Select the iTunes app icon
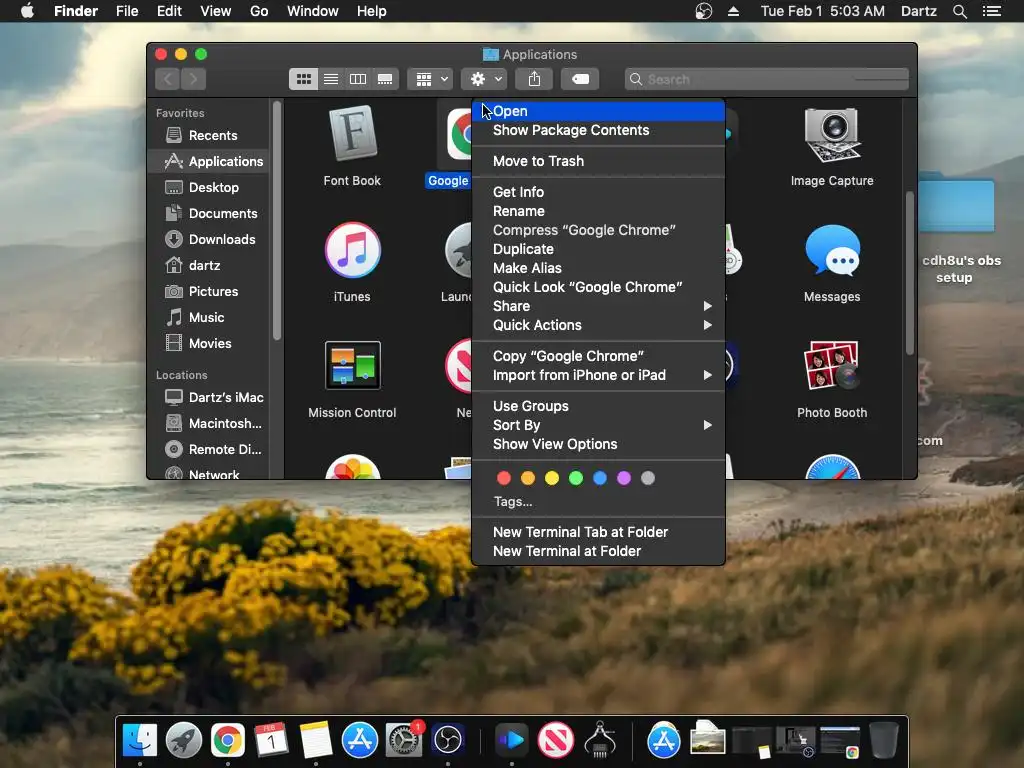The width and height of the screenshot is (1024, 768). 352,251
